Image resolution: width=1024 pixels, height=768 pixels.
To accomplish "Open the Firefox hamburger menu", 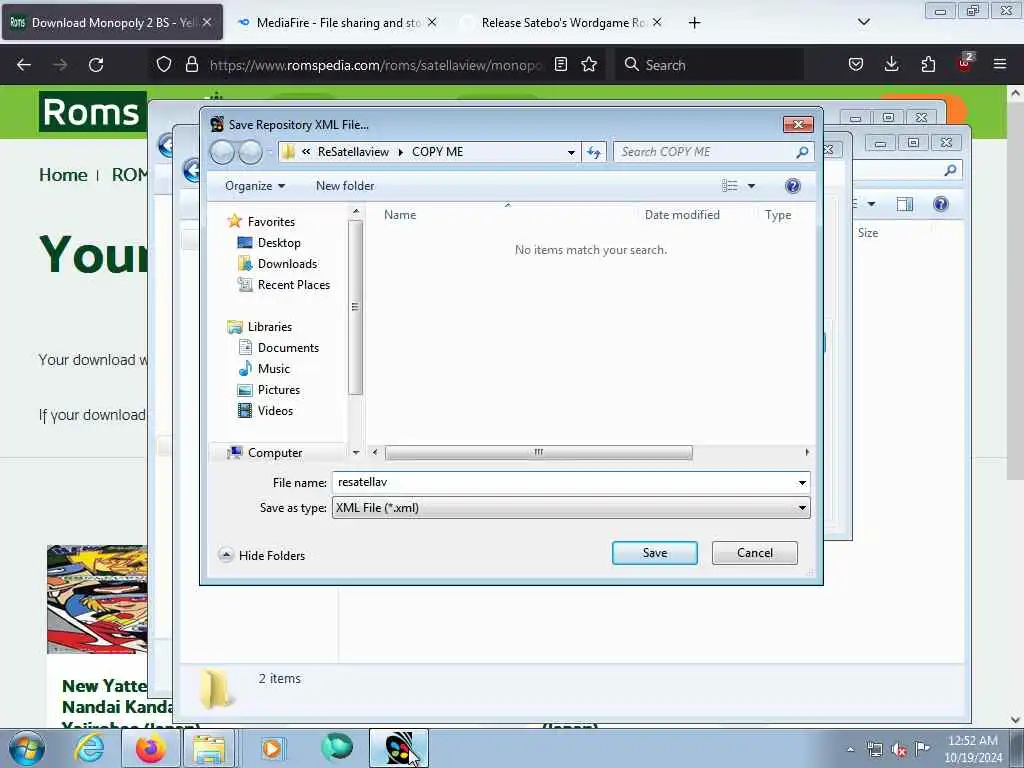I will tap(999, 64).
